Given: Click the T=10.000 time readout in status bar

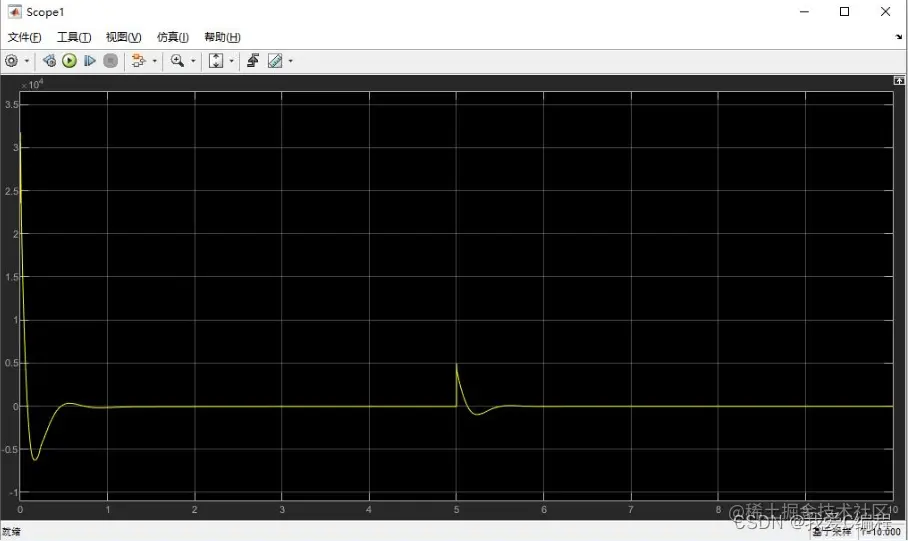Looking at the screenshot, I should (x=881, y=531).
